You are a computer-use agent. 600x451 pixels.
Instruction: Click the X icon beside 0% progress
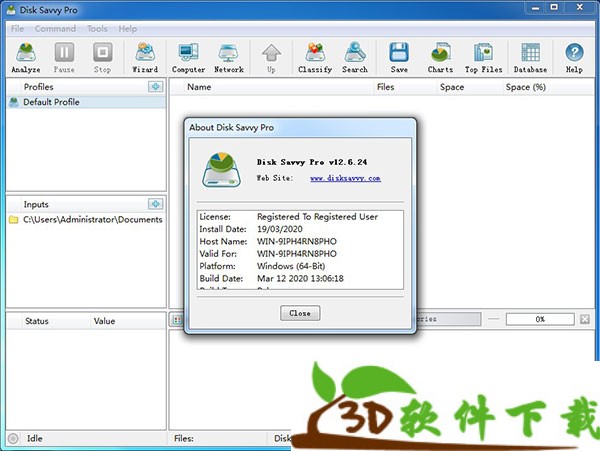[x=585, y=319]
